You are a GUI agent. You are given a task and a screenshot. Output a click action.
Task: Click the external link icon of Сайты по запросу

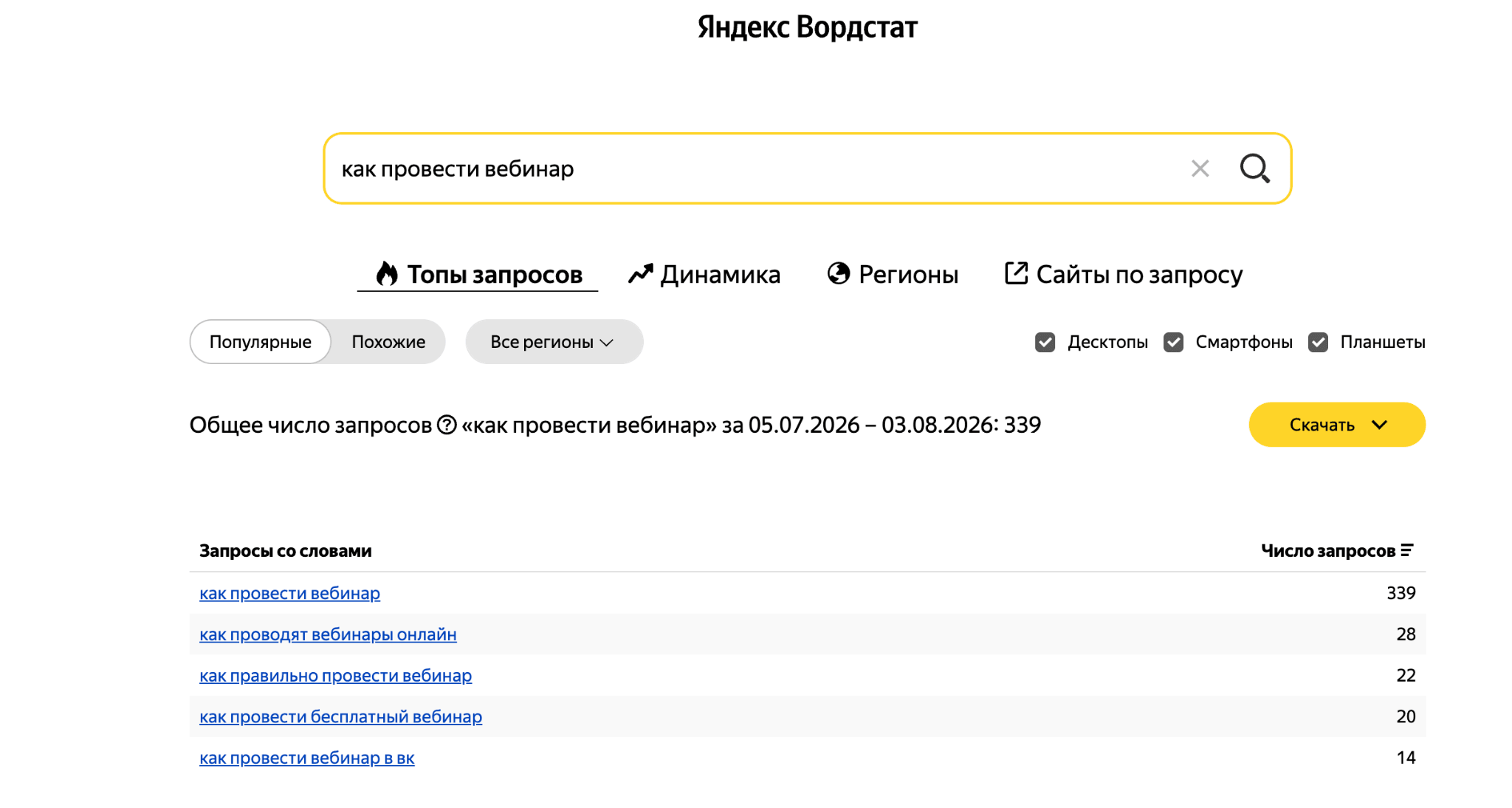1016,273
